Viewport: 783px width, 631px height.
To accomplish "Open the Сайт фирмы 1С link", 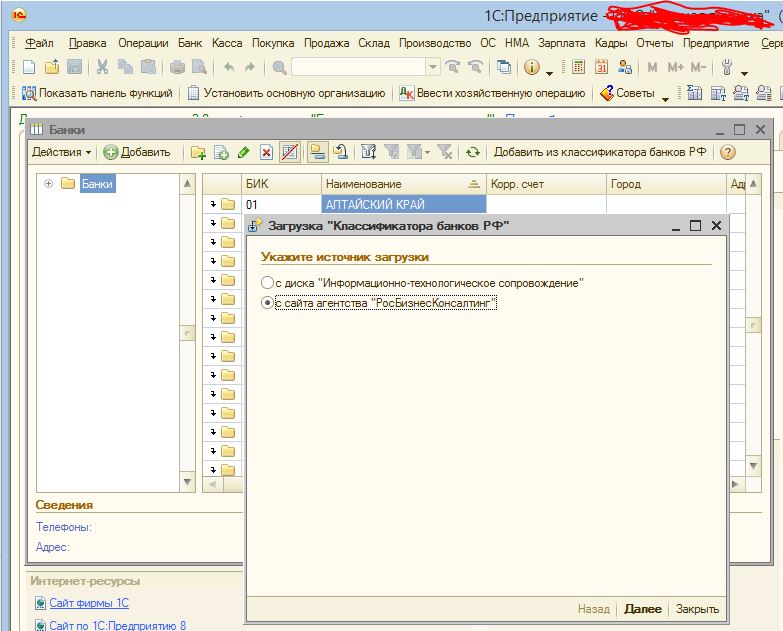I will pos(89,603).
